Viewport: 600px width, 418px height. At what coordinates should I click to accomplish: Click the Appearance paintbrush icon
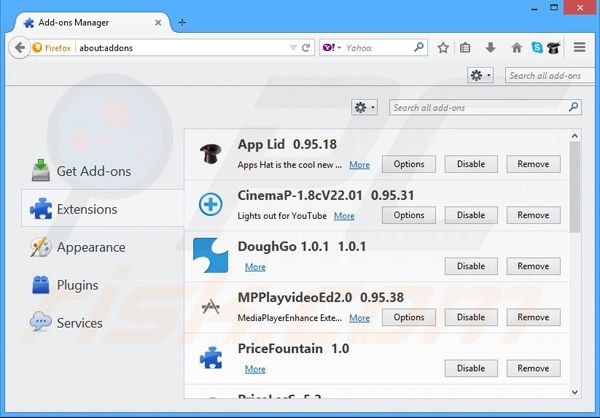click(40, 247)
